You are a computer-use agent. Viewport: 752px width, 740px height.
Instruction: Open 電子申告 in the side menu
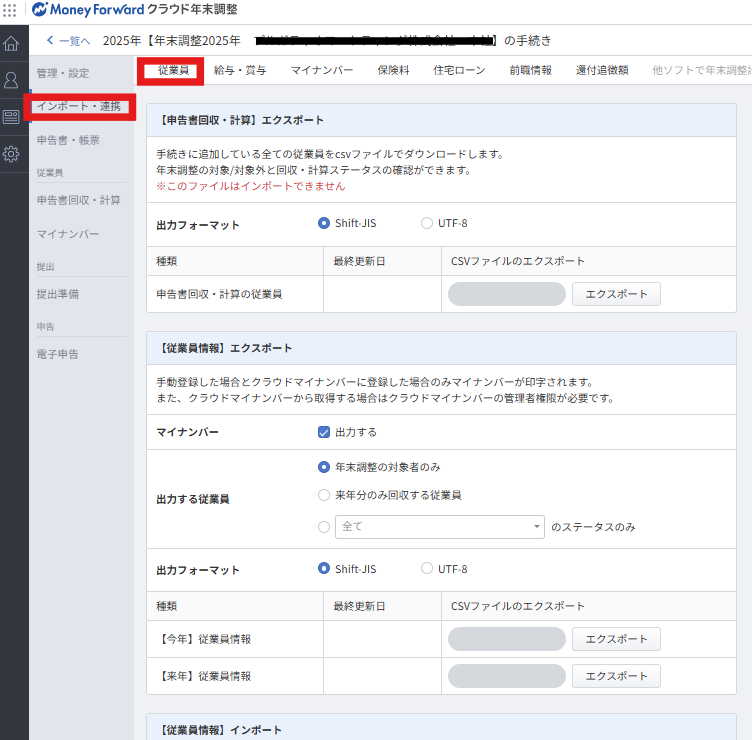click(x=57, y=354)
